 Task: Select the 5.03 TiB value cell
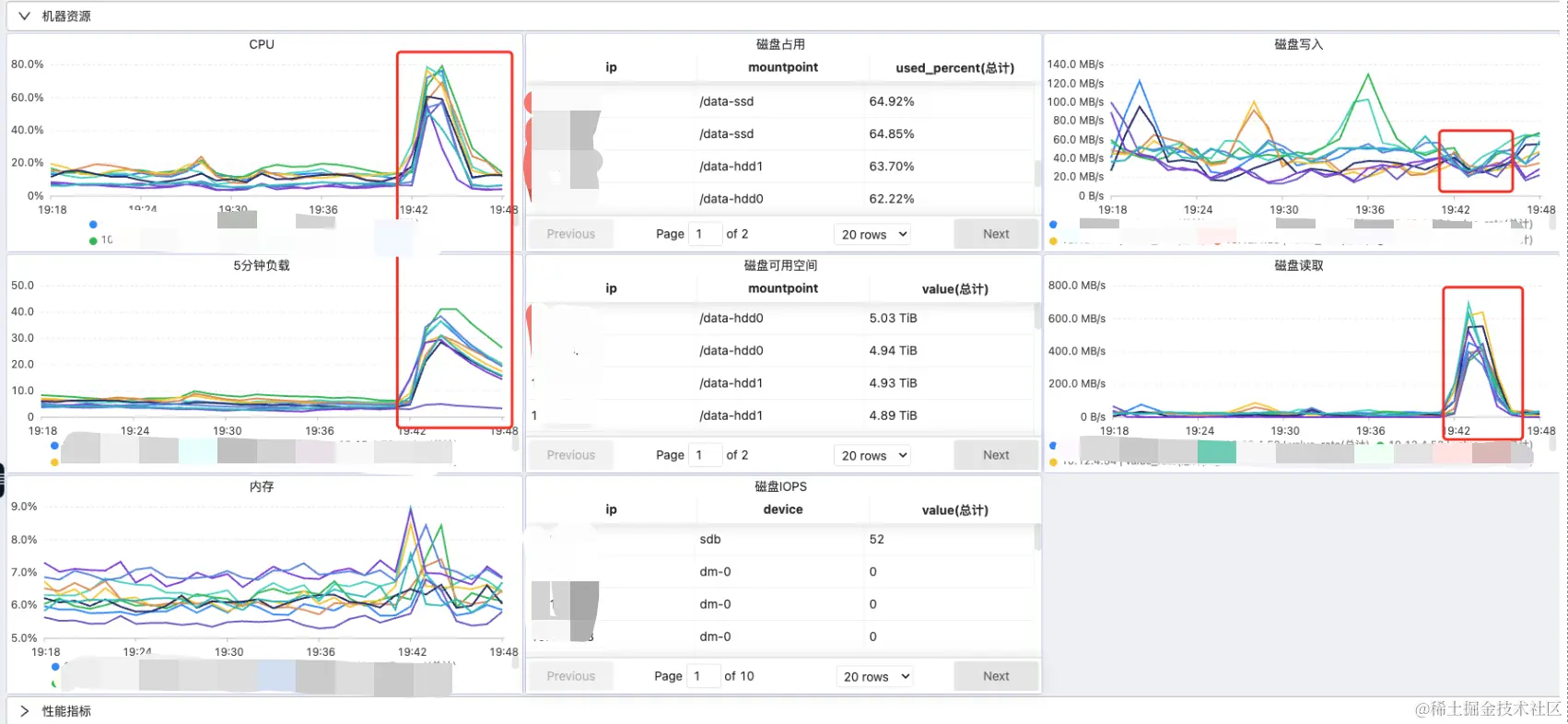click(x=893, y=318)
